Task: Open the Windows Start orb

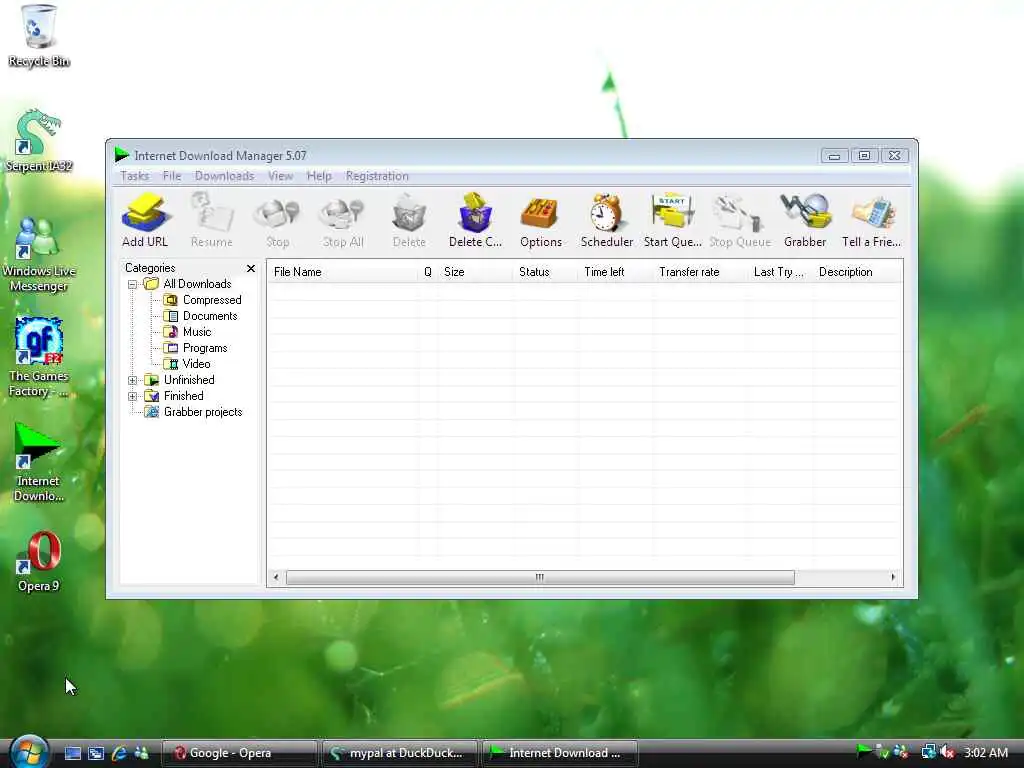Action: (29, 752)
